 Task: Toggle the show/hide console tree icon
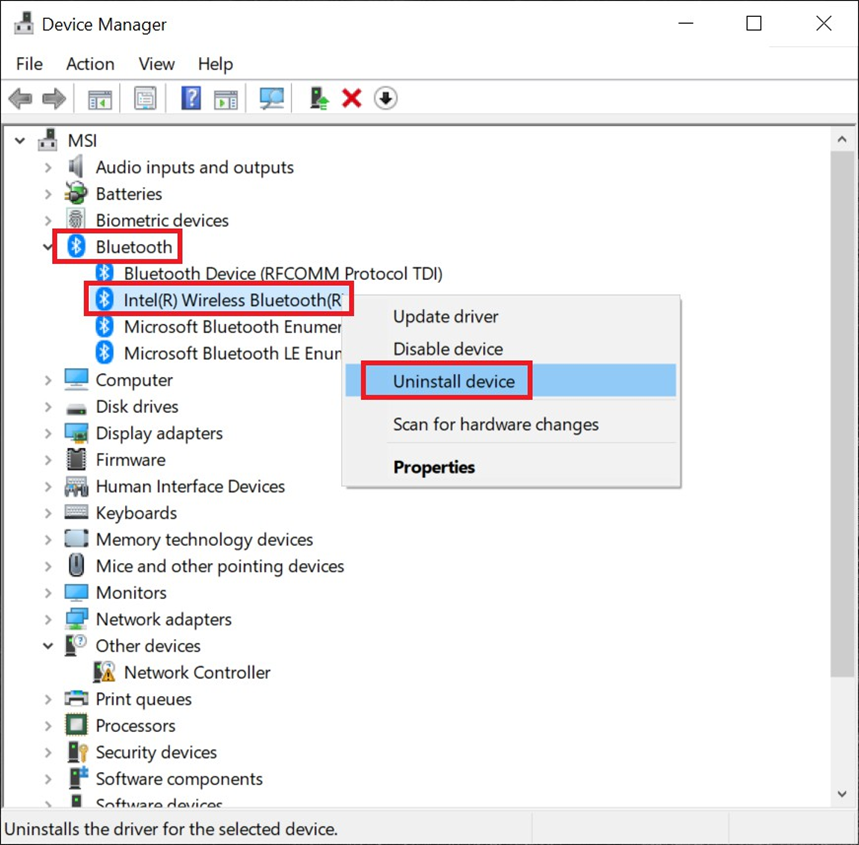click(x=100, y=99)
